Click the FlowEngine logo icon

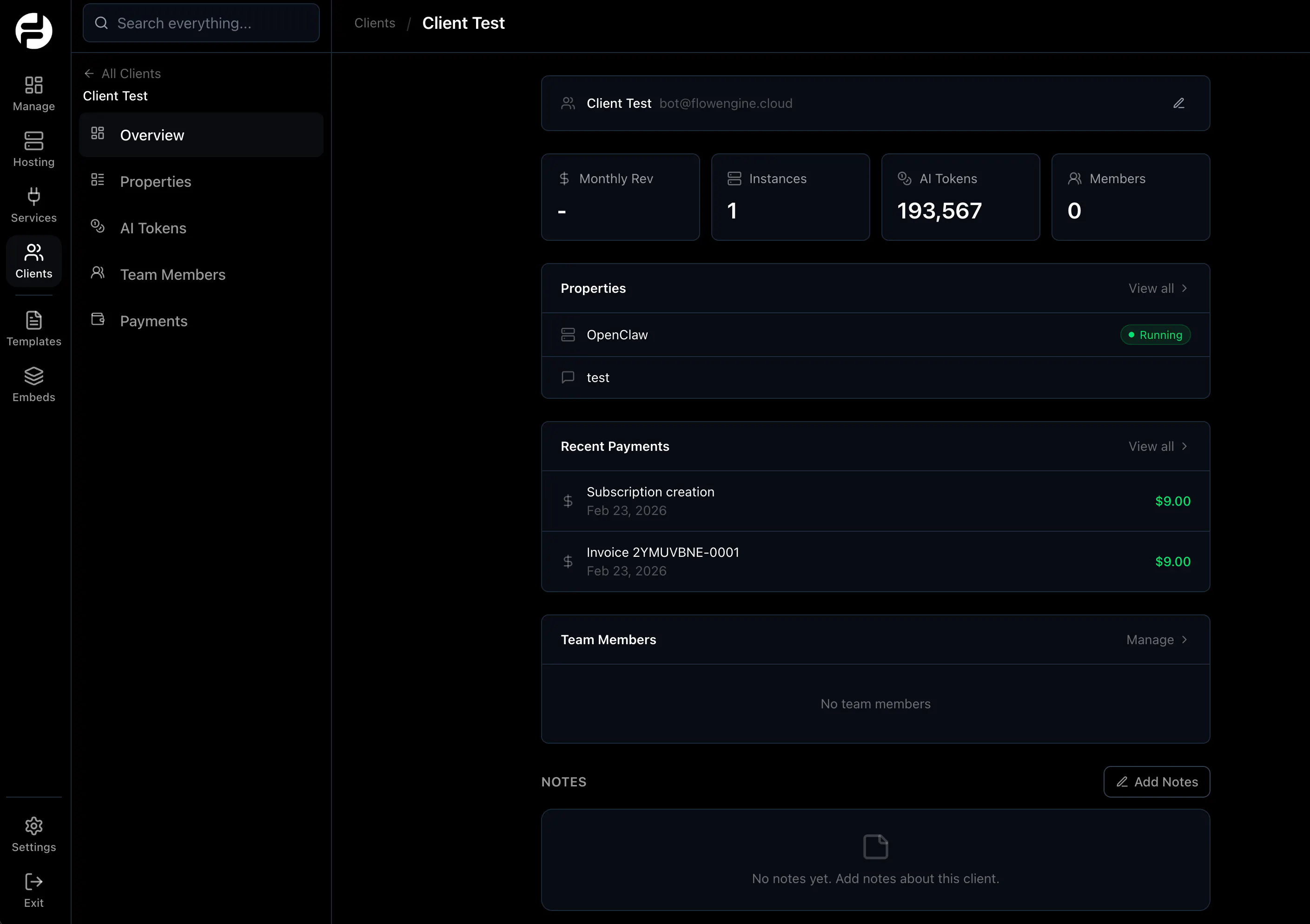point(33,31)
